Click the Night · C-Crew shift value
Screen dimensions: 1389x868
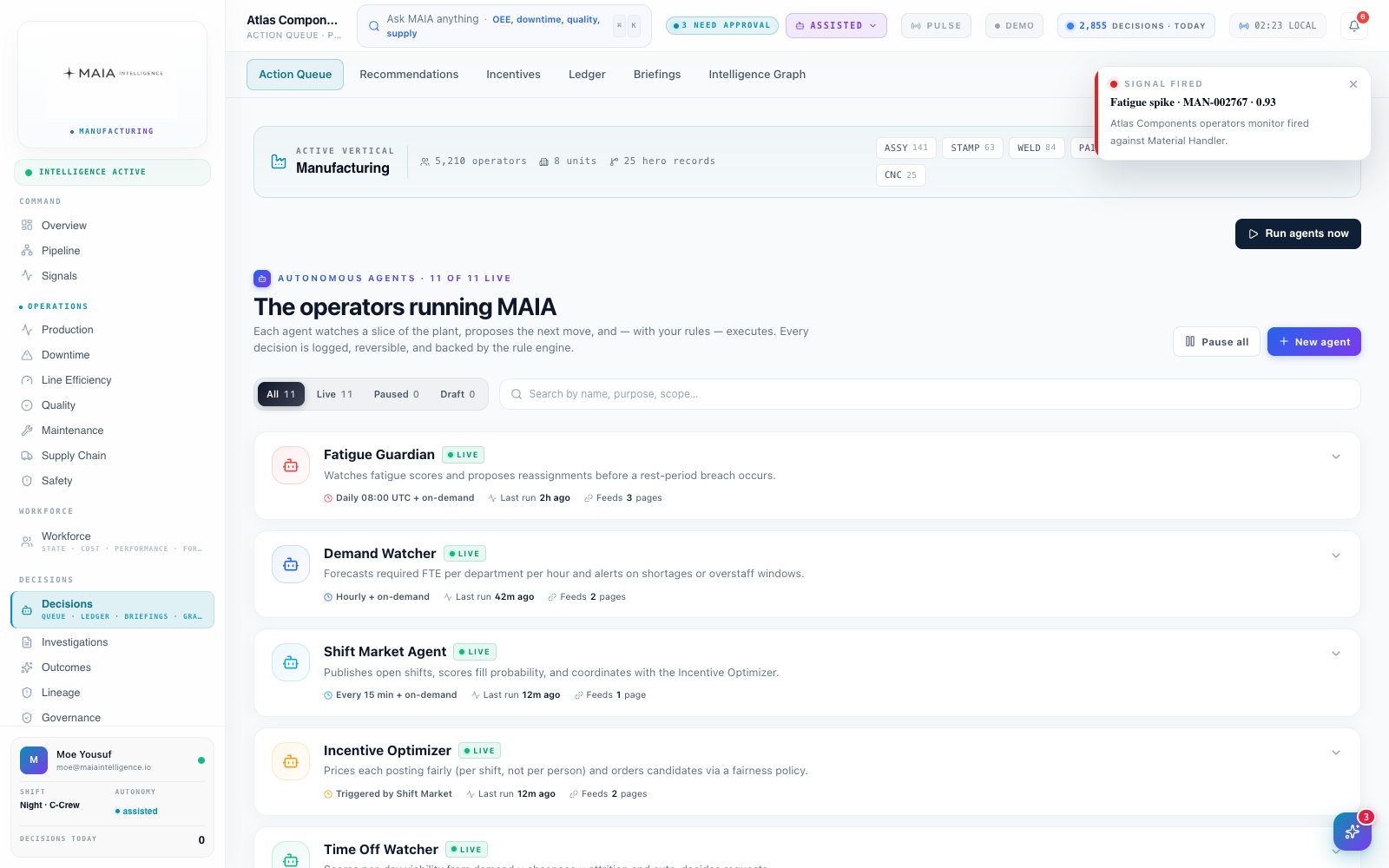pos(49,806)
